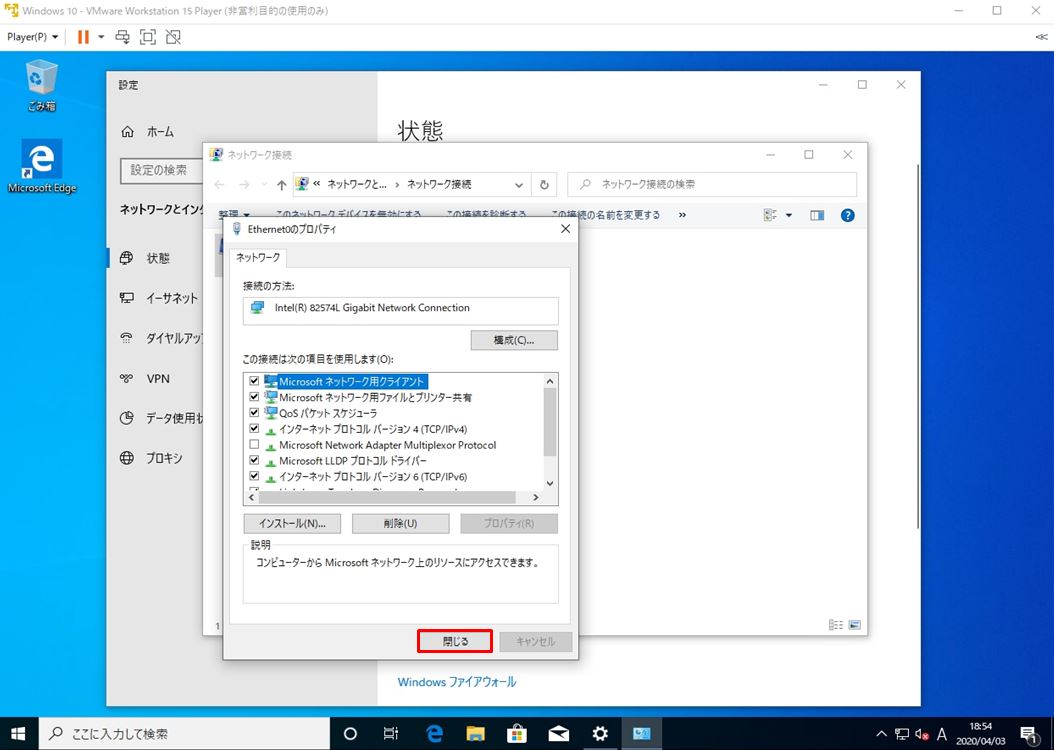Viewport: 1054px width, 750px height.
Task: Click the taskbar search box ここに入力して検索
Action: point(184,734)
